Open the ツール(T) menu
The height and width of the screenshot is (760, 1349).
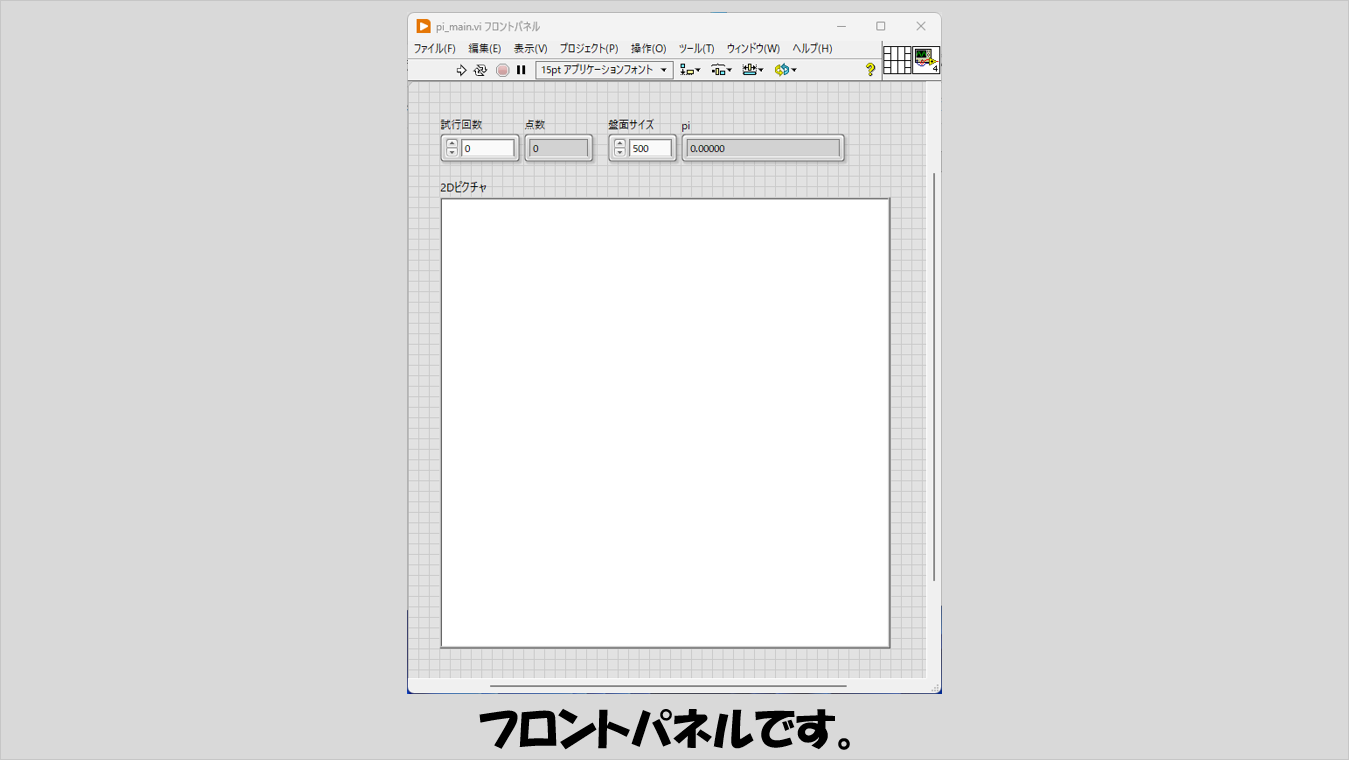pyautogui.click(x=696, y=49)
